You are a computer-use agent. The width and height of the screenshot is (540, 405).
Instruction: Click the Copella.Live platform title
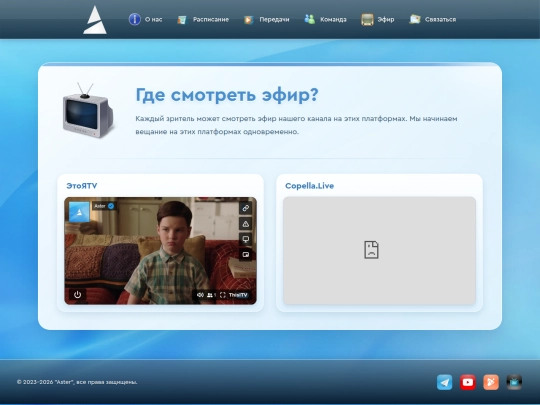pyautogui.click(x=309, y=186)
